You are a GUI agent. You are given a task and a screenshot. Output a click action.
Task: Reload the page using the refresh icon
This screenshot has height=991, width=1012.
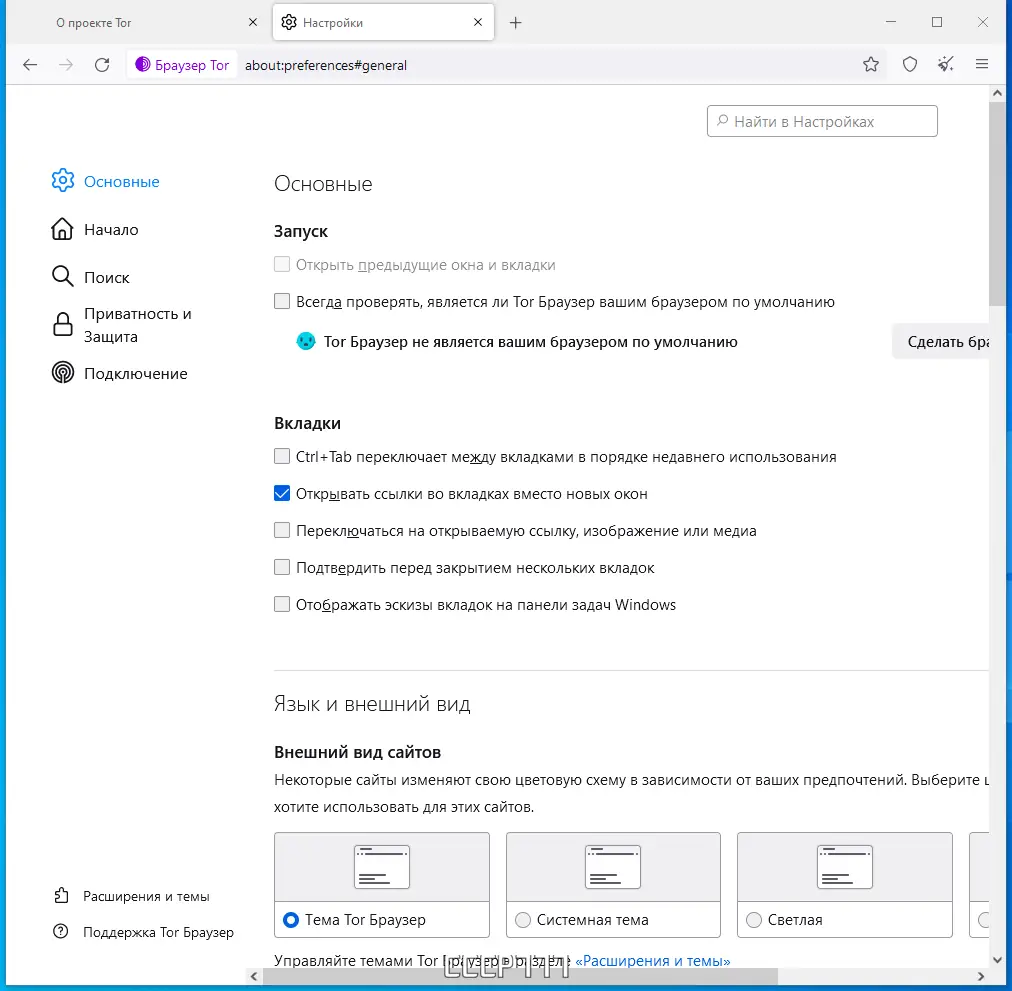tap(103, 64)
